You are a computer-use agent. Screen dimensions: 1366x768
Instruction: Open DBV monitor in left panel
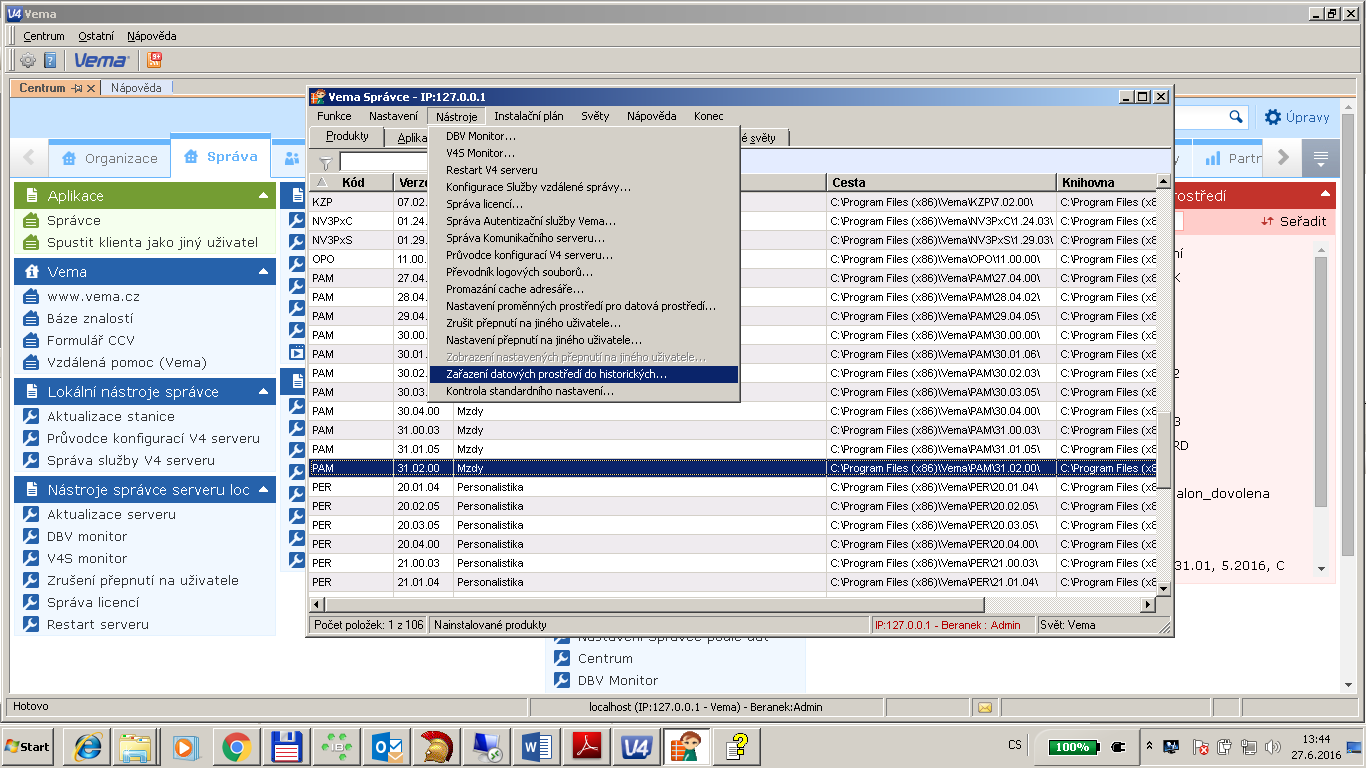(87, 536)
